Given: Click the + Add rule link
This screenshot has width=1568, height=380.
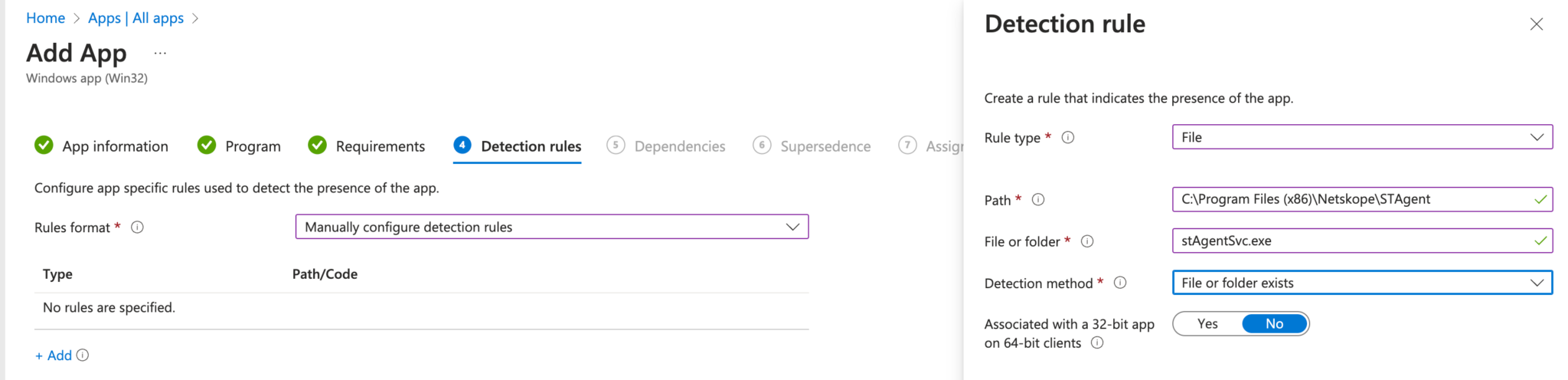Looking at the screenshot, I should pos(54,355).
